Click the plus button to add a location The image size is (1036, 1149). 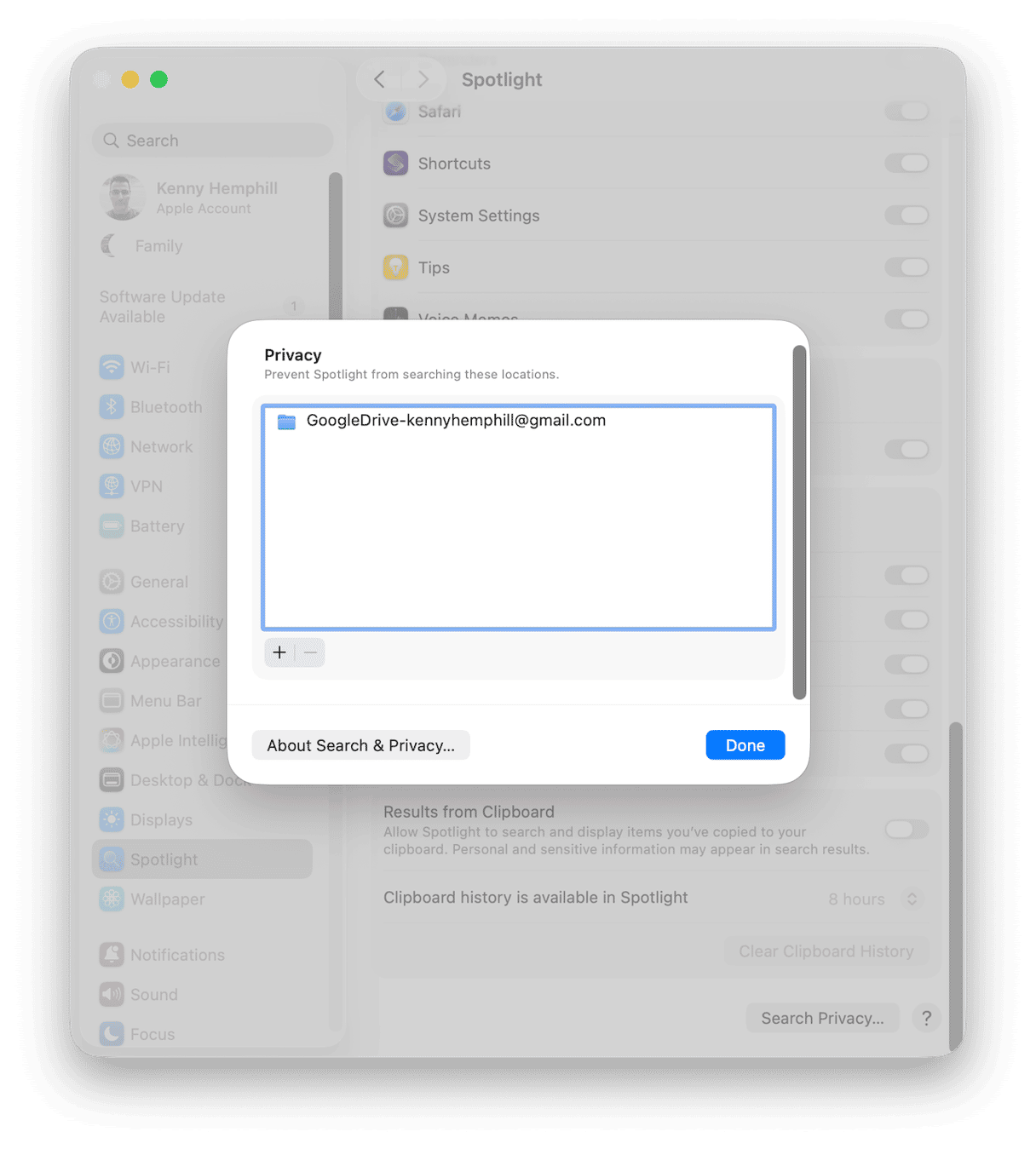[279, 653]
